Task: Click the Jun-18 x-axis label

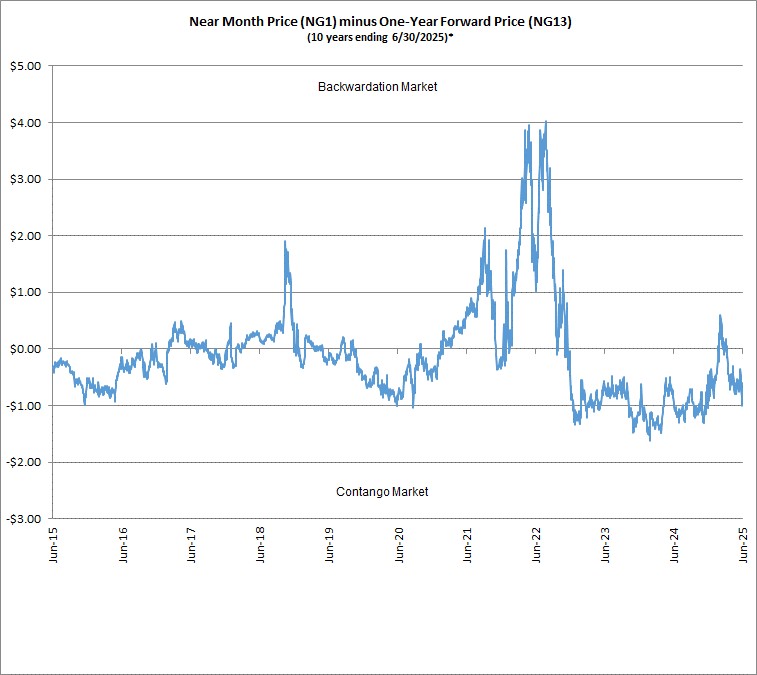Action: (260, 545)
